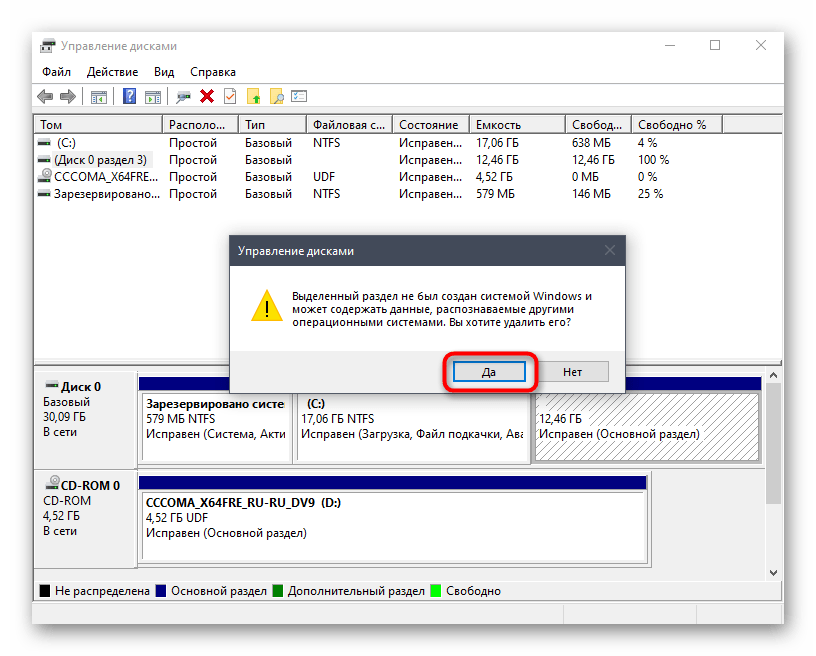This screenshot has height=656, width=816.
Task: Click the back arrow toolbar icon
Action: pyautogui.click(x=45, y=97)
